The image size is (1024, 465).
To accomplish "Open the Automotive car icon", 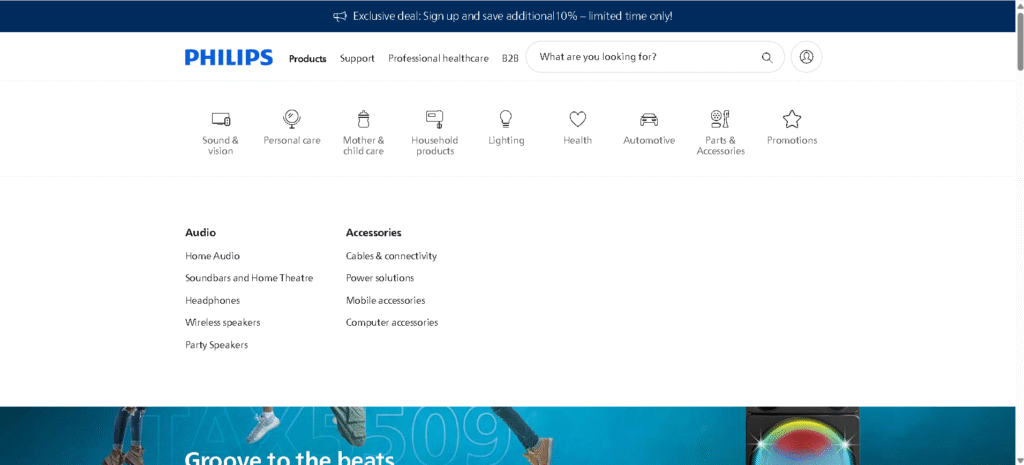I will [649, 119].
